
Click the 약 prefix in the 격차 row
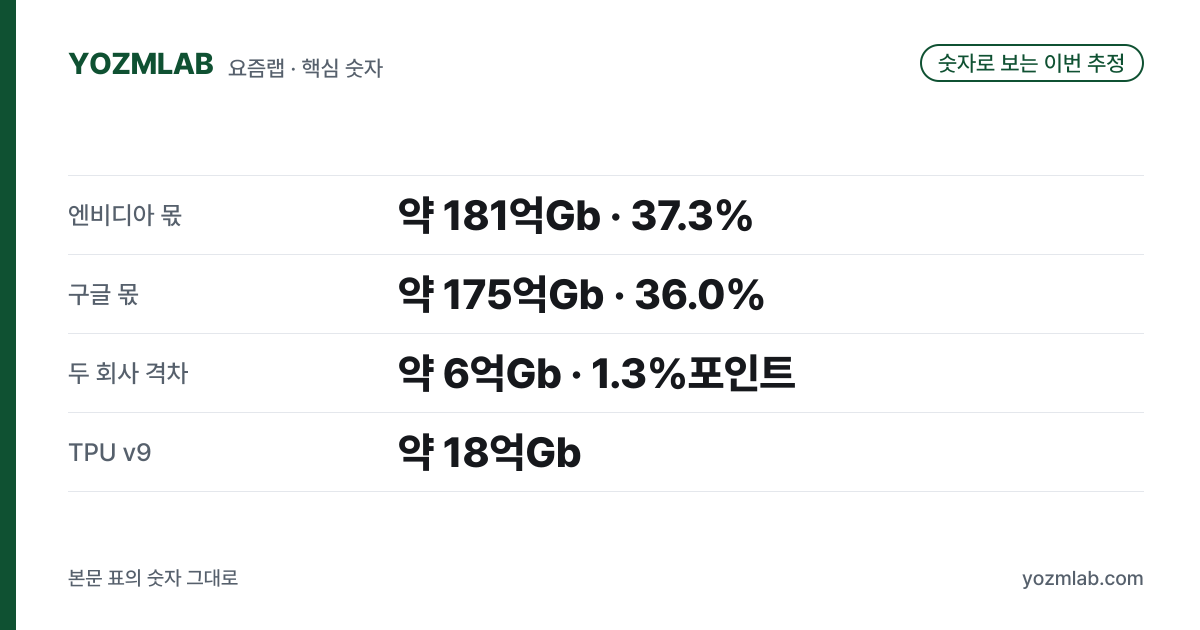click(x=415, y=374)
